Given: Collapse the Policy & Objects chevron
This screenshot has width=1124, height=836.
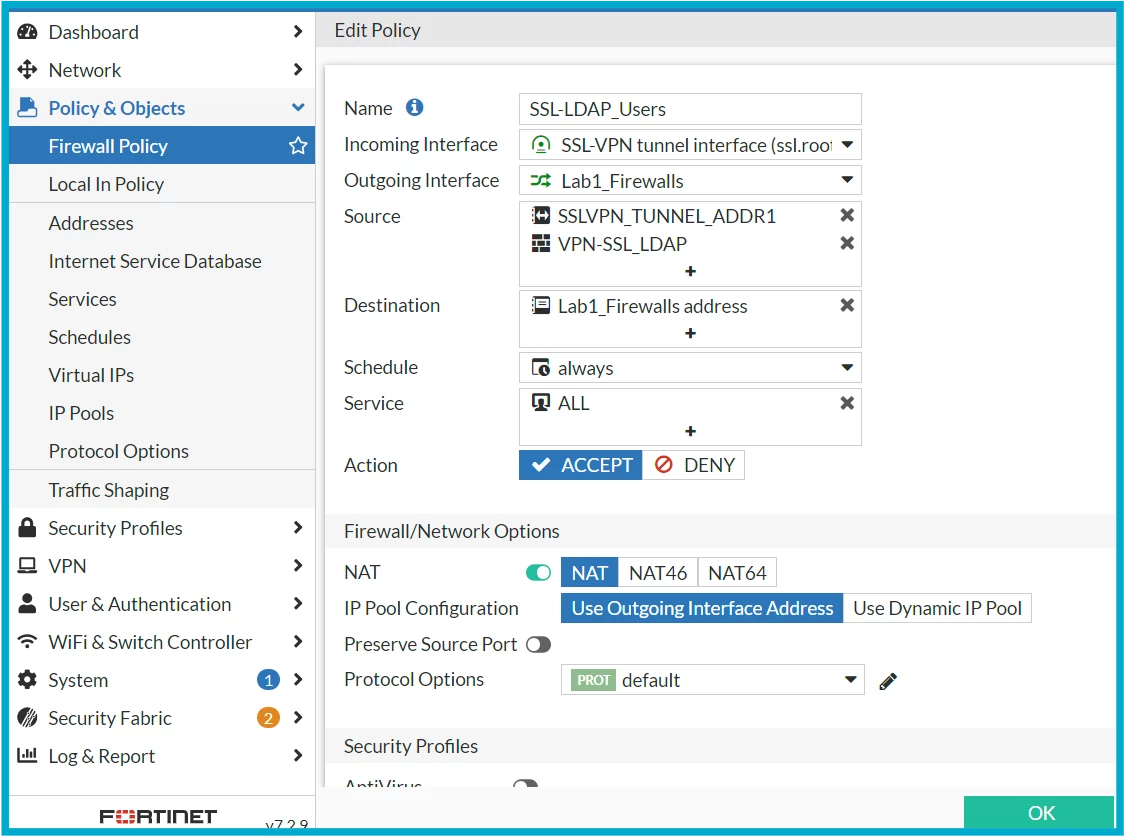Looking at the screenshot, I should pos(298,108).
